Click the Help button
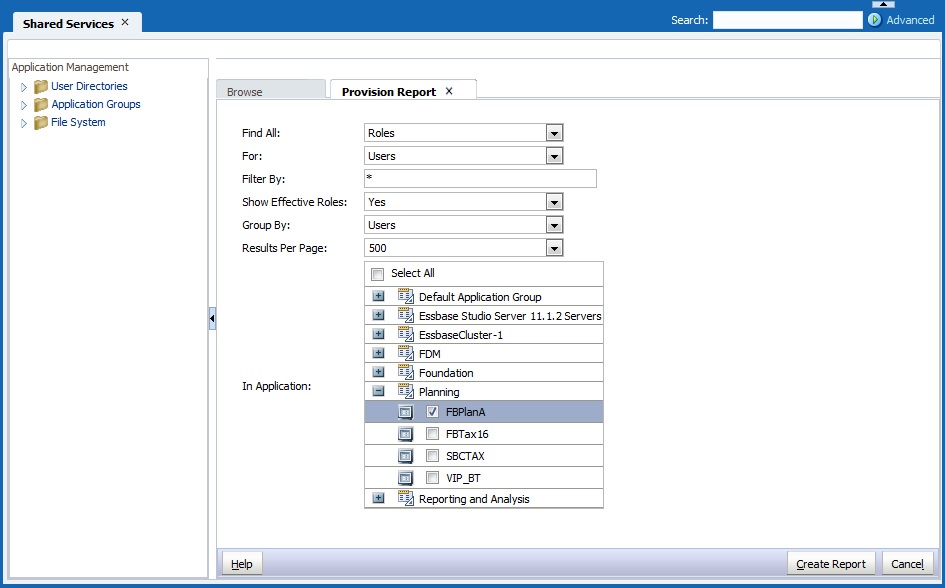945x588 pixels. tap(241, 563)
